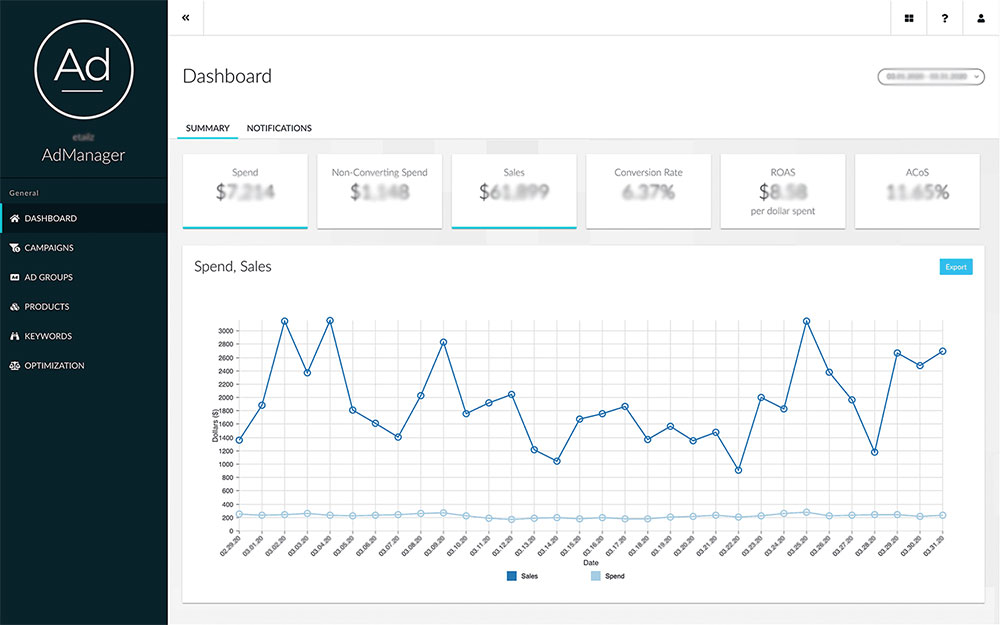Click the 'Date' x-axis label
The height and width of the screenshot is (625, 1000).
pos(591,562)
